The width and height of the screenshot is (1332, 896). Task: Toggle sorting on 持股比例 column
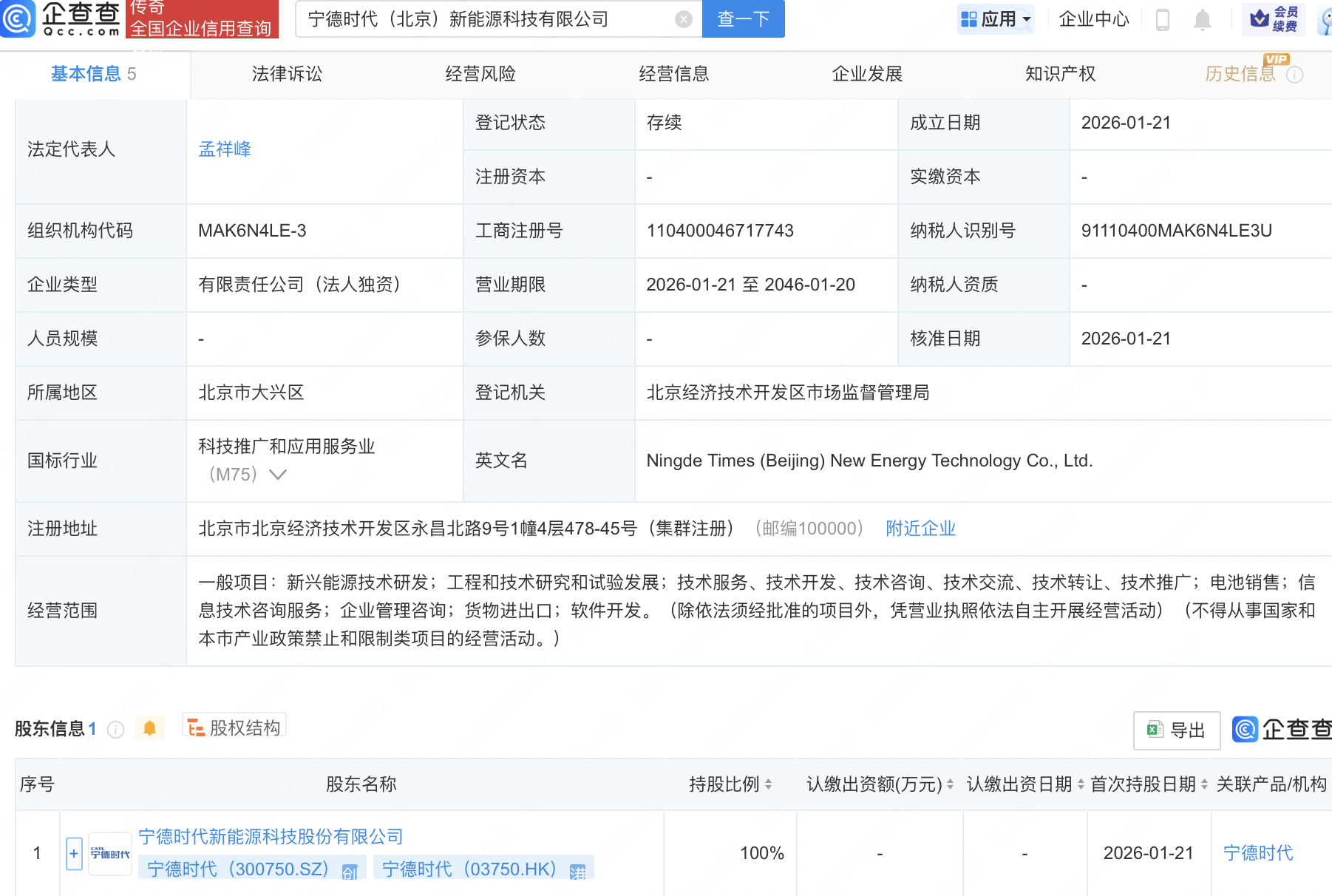click(x=769, y=784)
